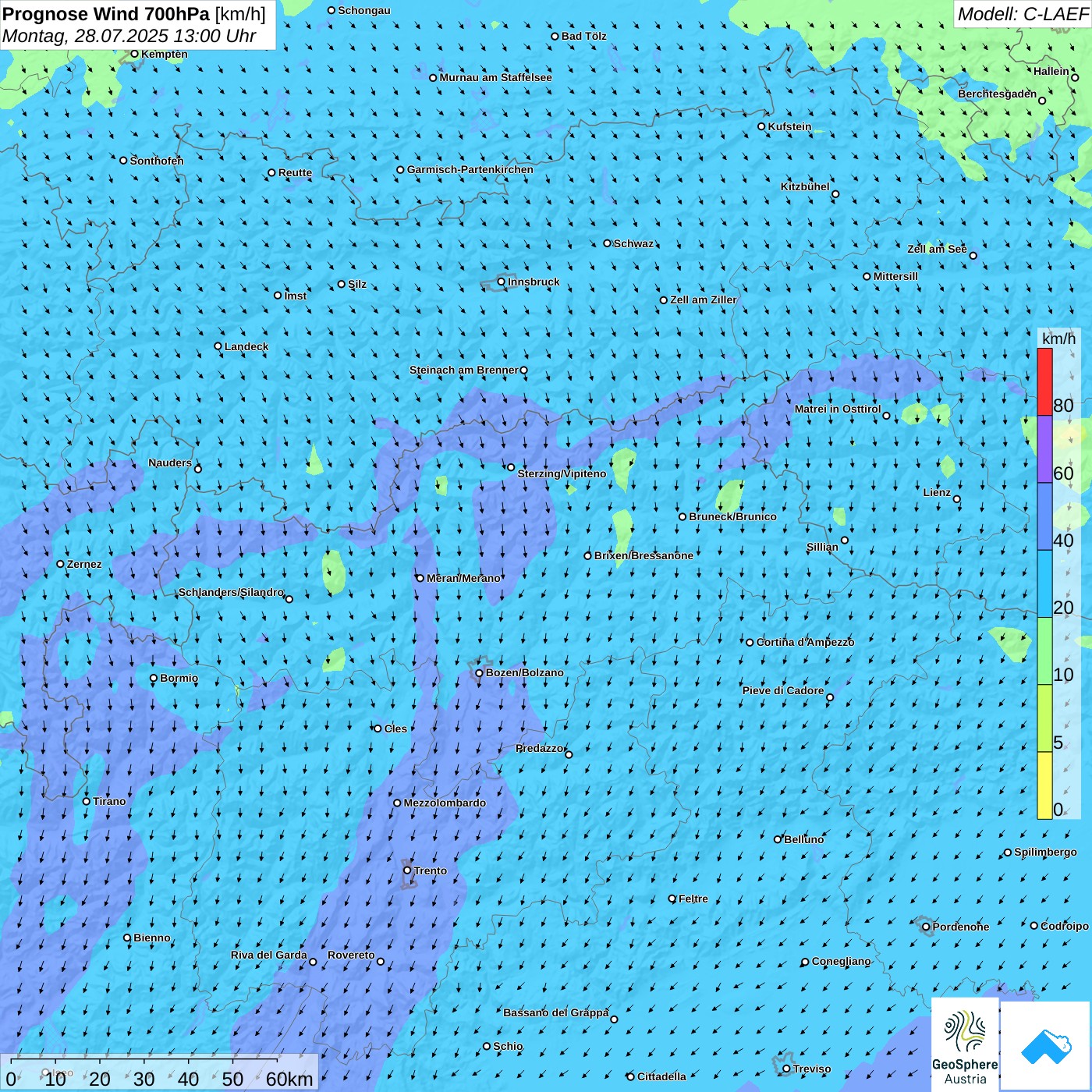1092x1092 pixels.
Task: Click the 'Zell am Ziller' label
Action: [704, 300]
